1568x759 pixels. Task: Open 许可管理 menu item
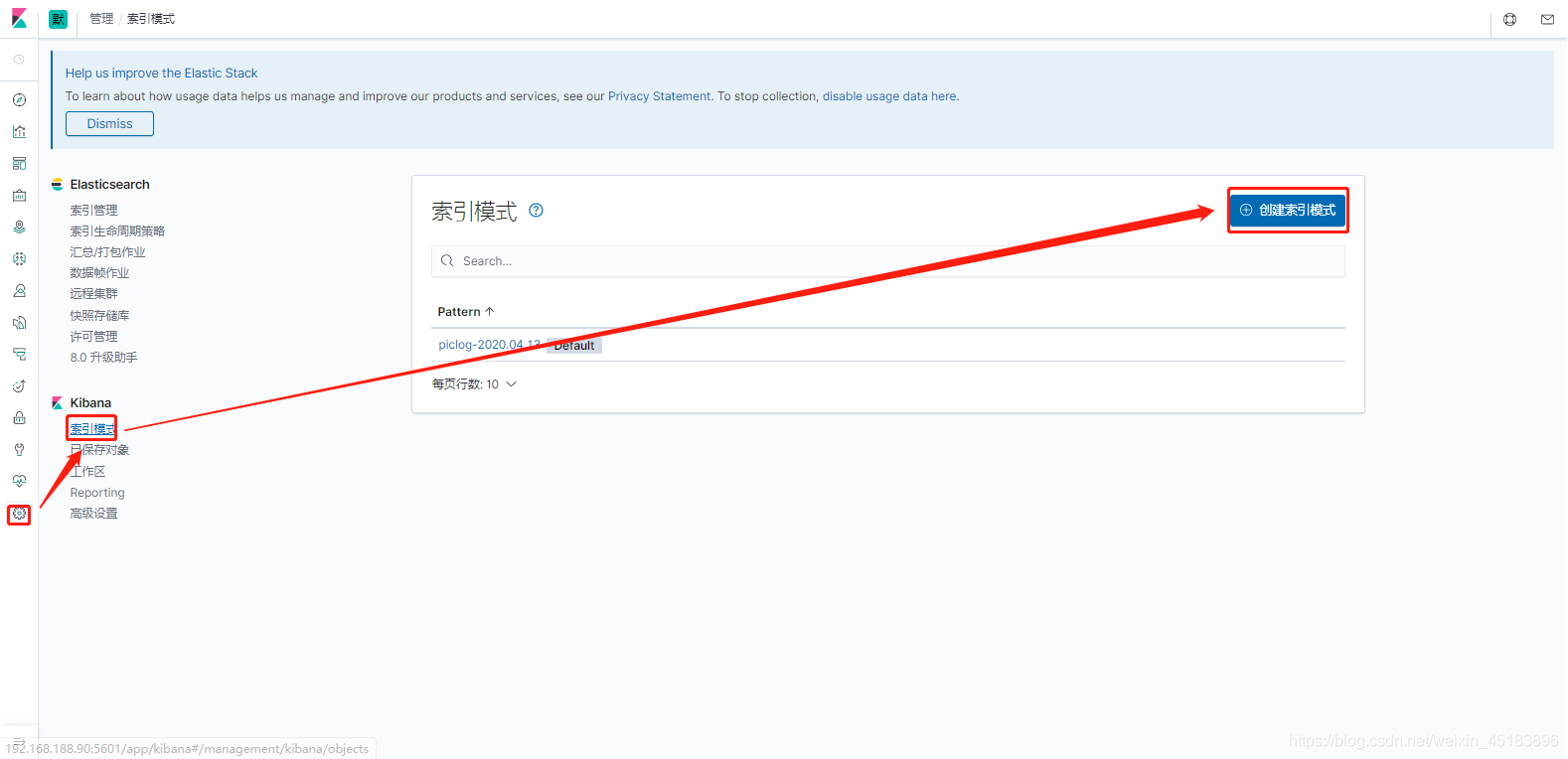(93, 337)
